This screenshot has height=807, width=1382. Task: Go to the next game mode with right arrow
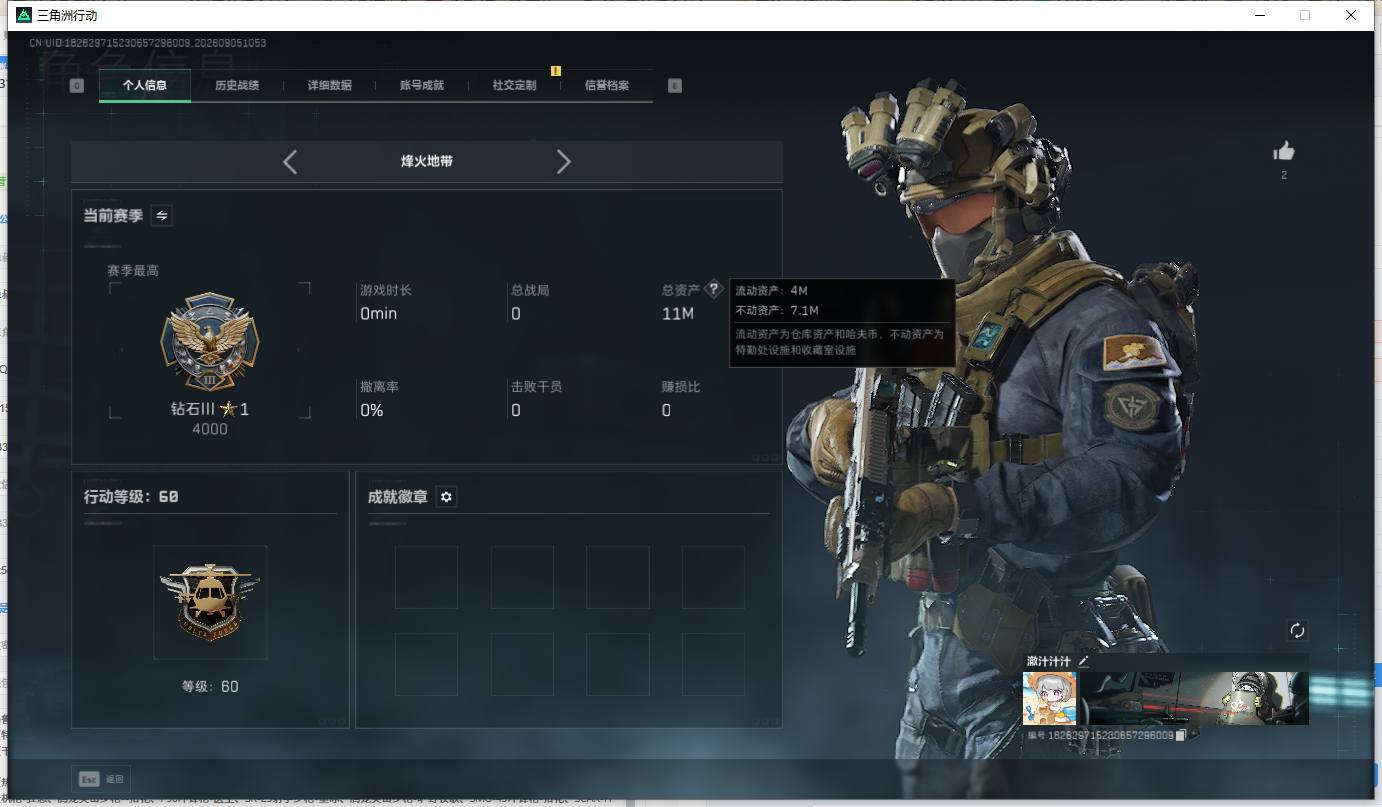tap(564, 162)
